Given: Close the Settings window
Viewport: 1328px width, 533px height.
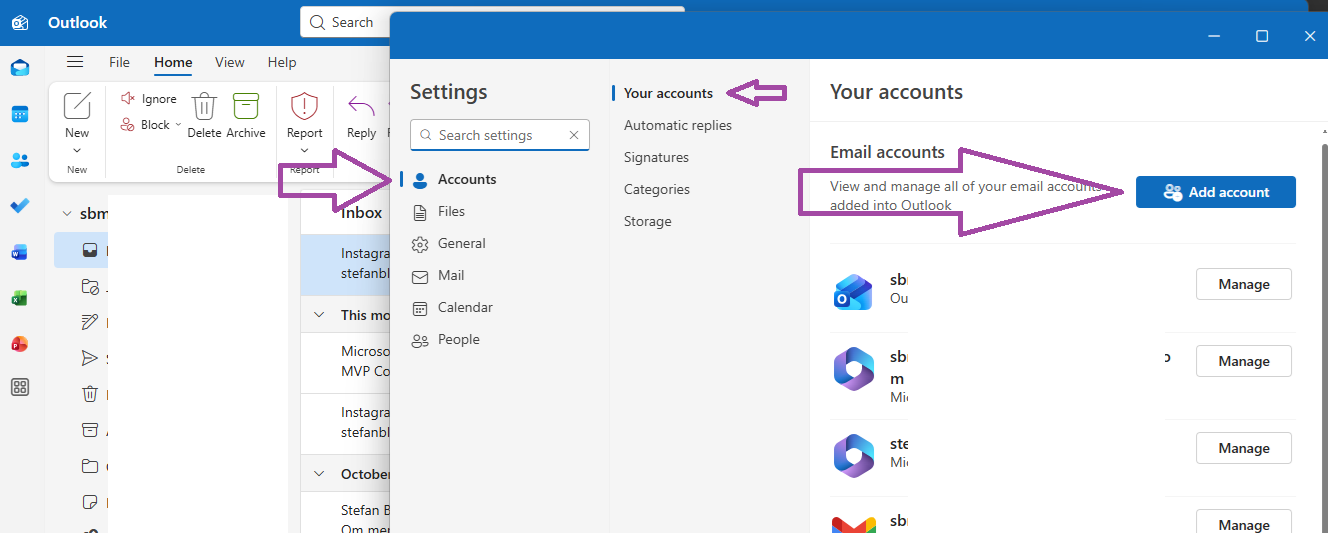Looking at the screenshot, I should (x=1310, y=36).
